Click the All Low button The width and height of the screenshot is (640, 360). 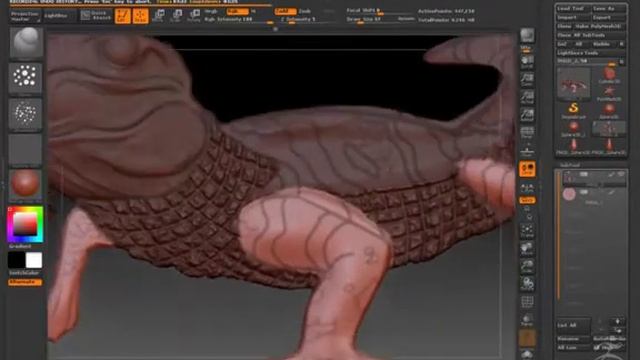[x=573, y=348]
